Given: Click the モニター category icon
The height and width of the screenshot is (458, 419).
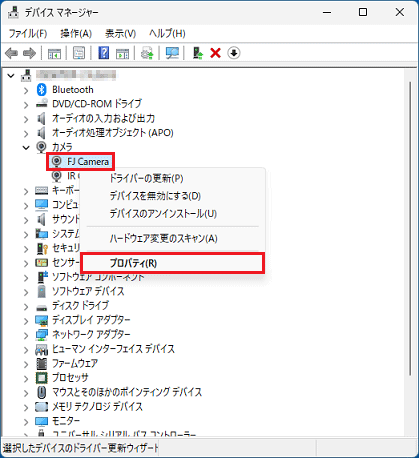Looking at the screenshot, I should coord(41,421).
